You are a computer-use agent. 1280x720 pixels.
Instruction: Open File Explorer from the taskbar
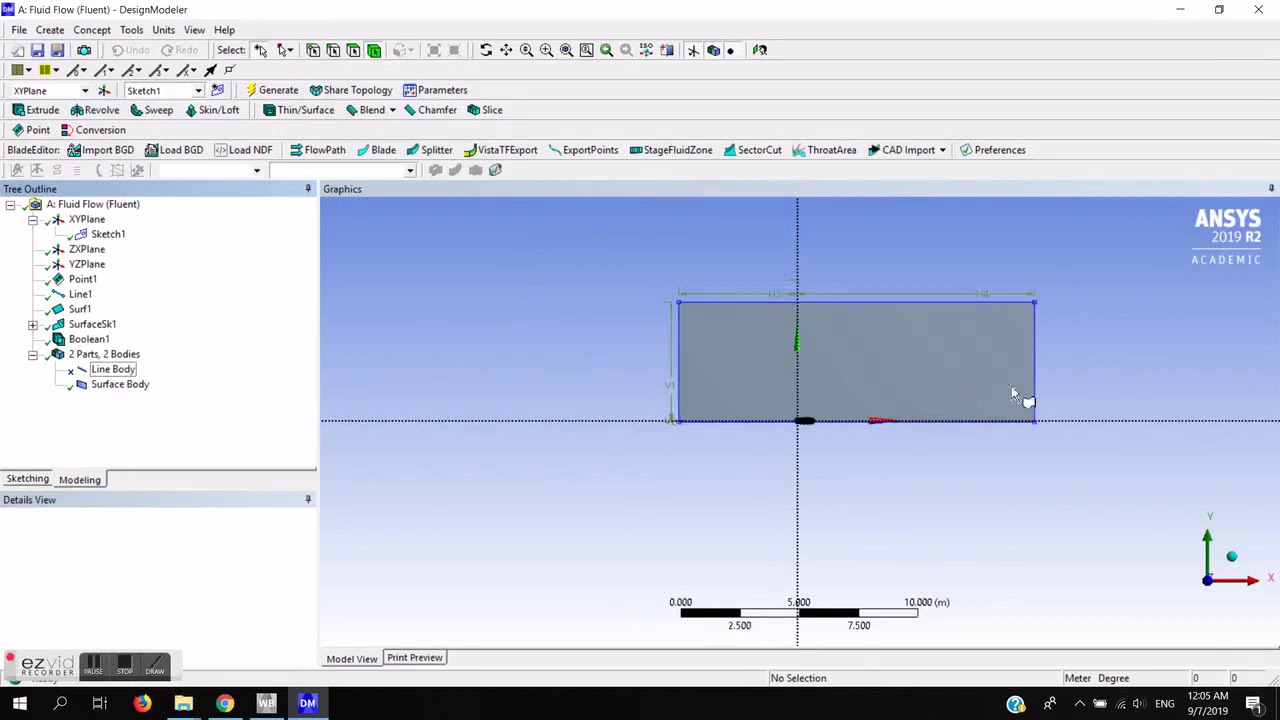(x=184, y=703)
